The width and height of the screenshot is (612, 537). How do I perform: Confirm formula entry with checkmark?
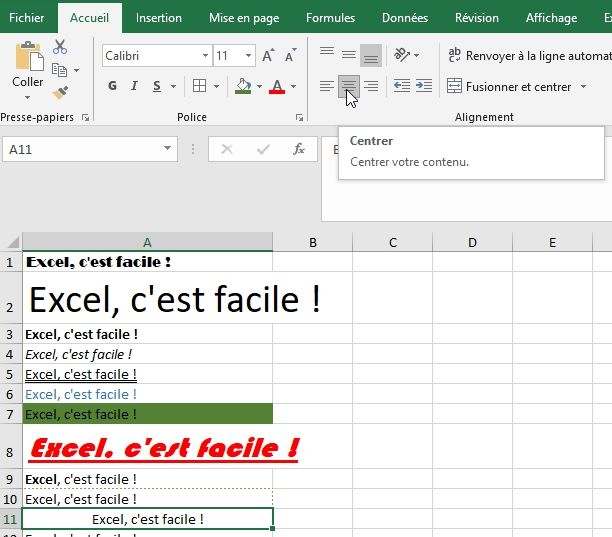pyautogui.click(x=263, y=149)
